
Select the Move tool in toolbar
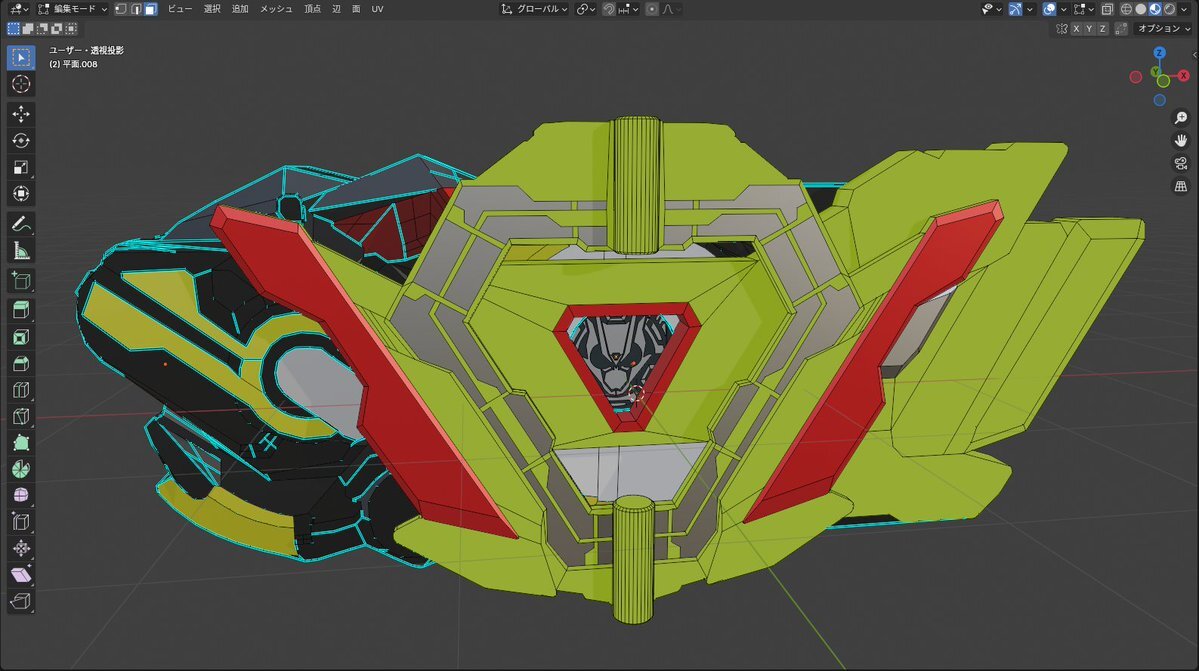(x=21, y=114)
